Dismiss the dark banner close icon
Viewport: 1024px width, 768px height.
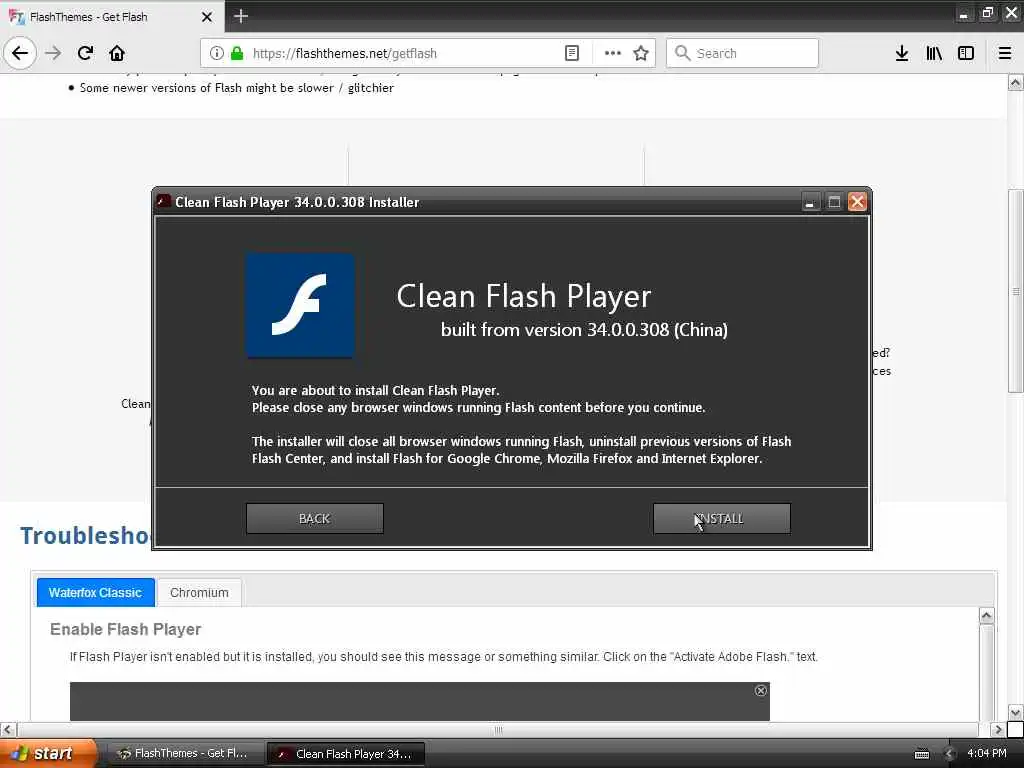point(761,690)
